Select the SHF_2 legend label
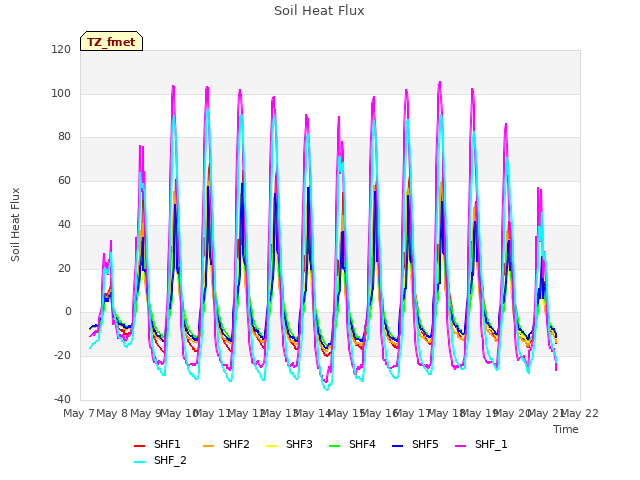640x480 pixels. pyautogui.click(x=170, y=460)
